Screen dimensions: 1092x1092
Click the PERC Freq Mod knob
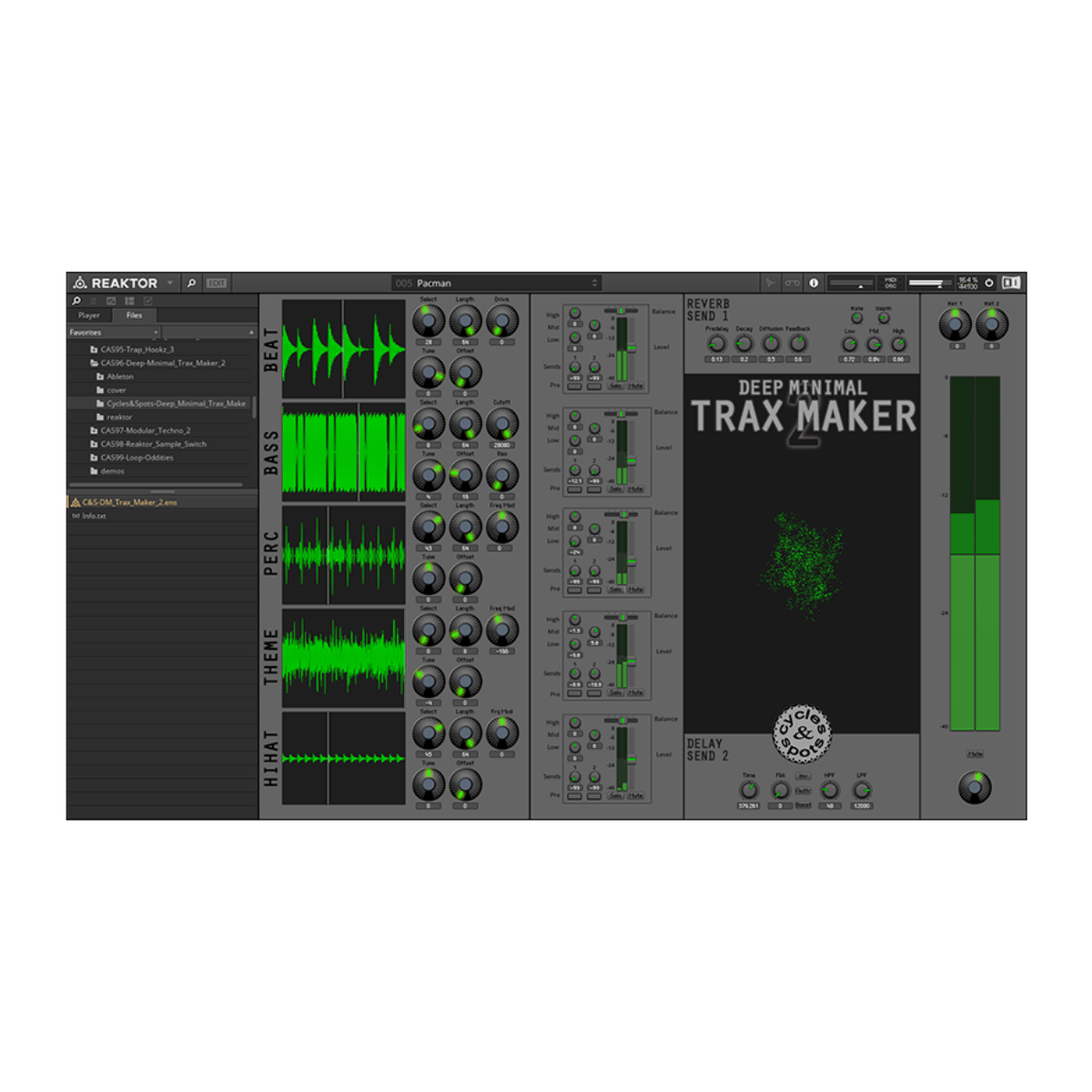[502, 526]
